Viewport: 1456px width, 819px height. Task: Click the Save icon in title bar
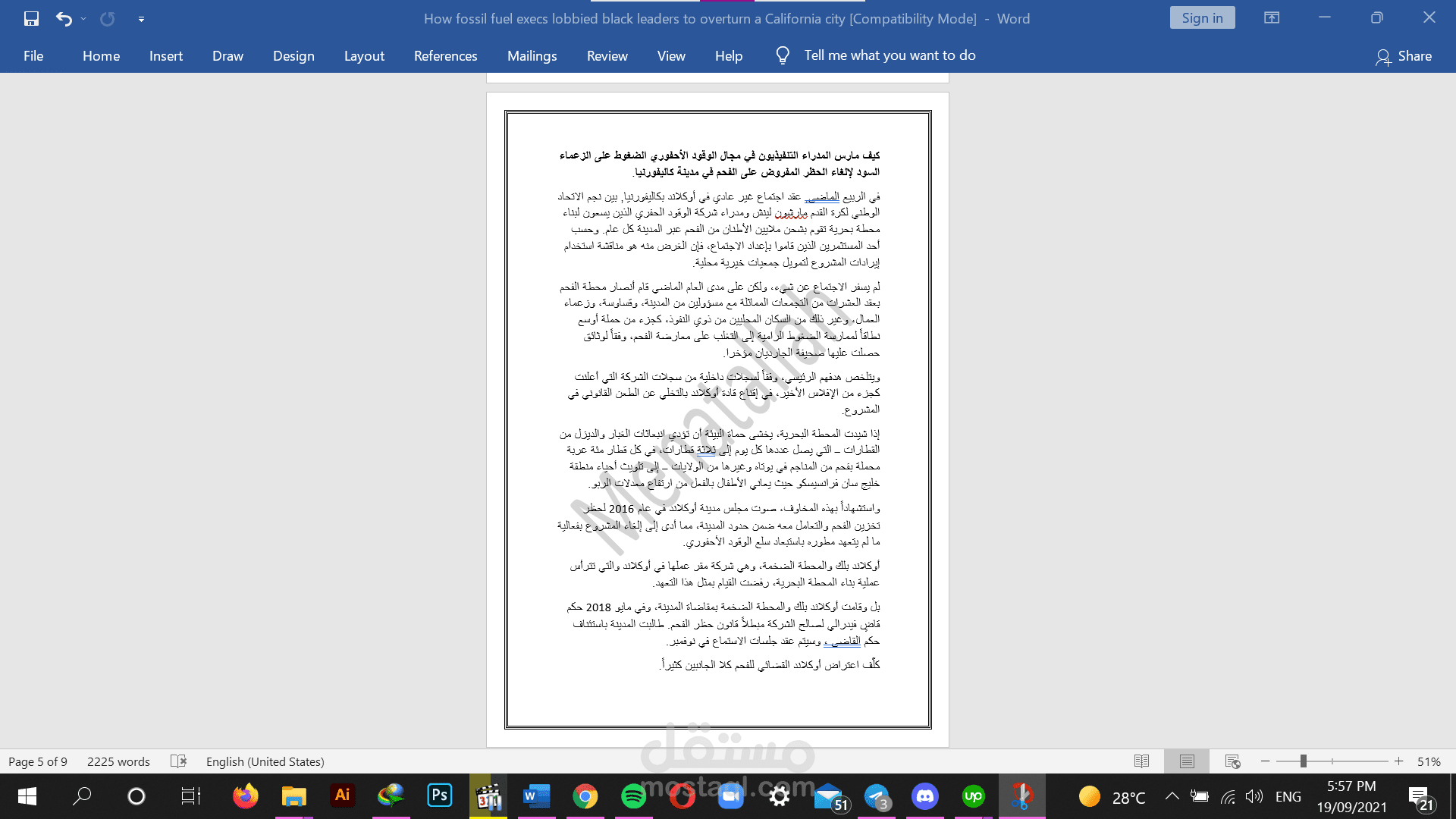(x=31, y=19)
